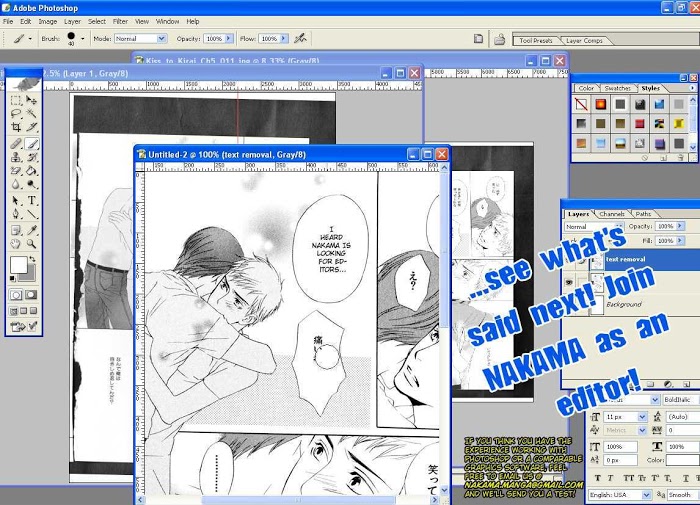The width and height of the screenshot is (700, 505).
Task: Select the Zoom magnifier tool
Action: point(32,242)
